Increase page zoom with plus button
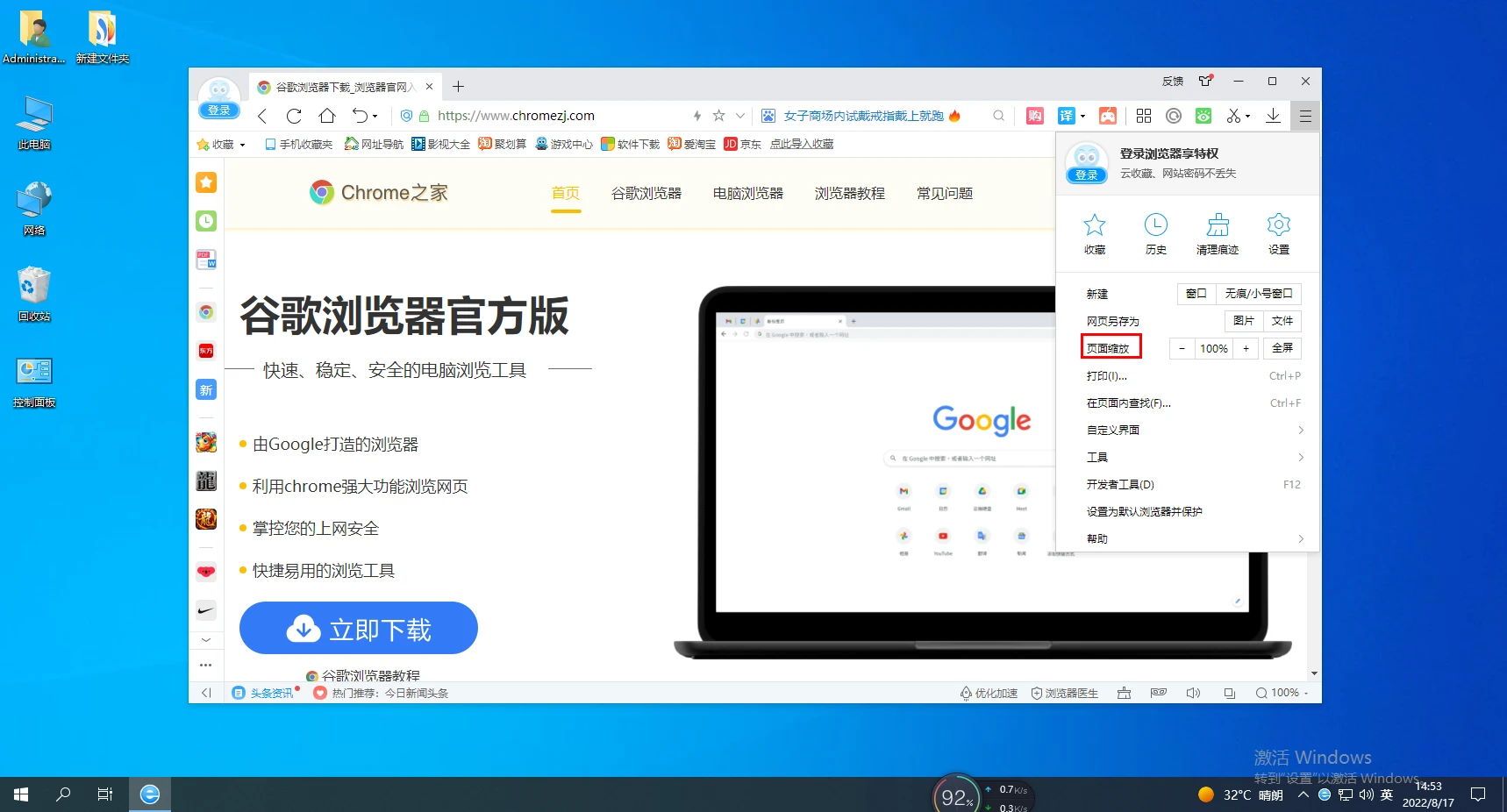This screenshot has height=812, width=1507. click(x=1246, y=348)
